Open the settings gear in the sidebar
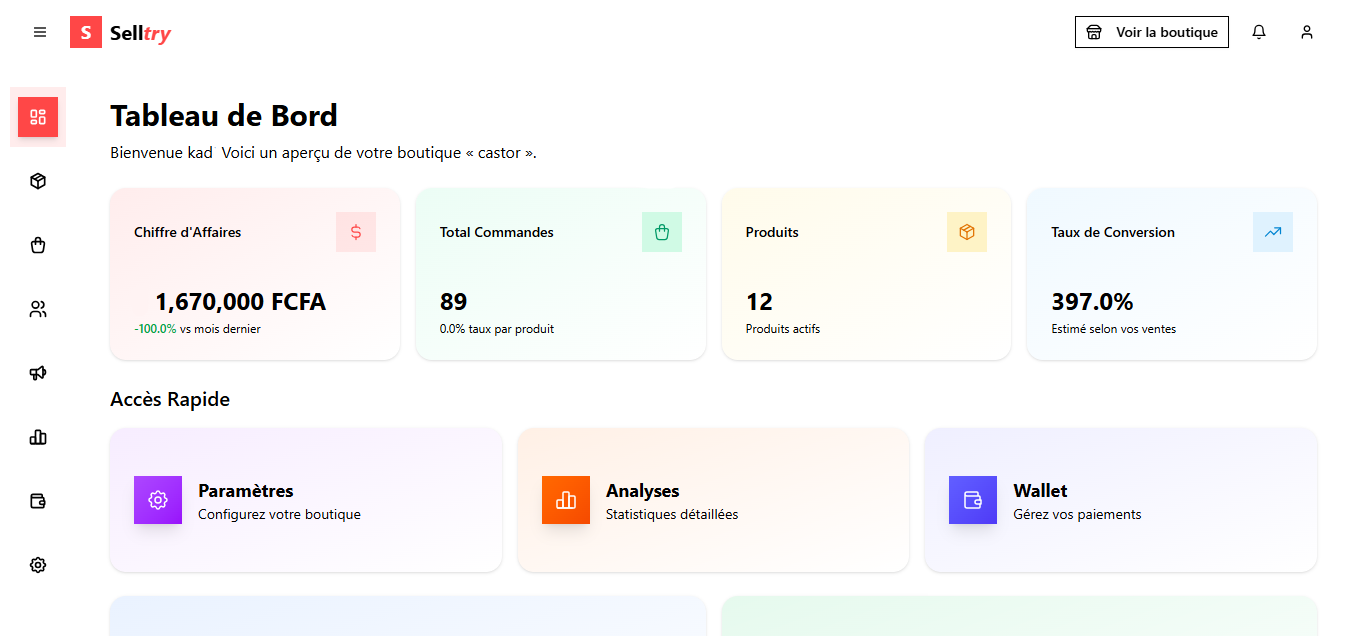 pyautogui.click(x=38, y=565)
